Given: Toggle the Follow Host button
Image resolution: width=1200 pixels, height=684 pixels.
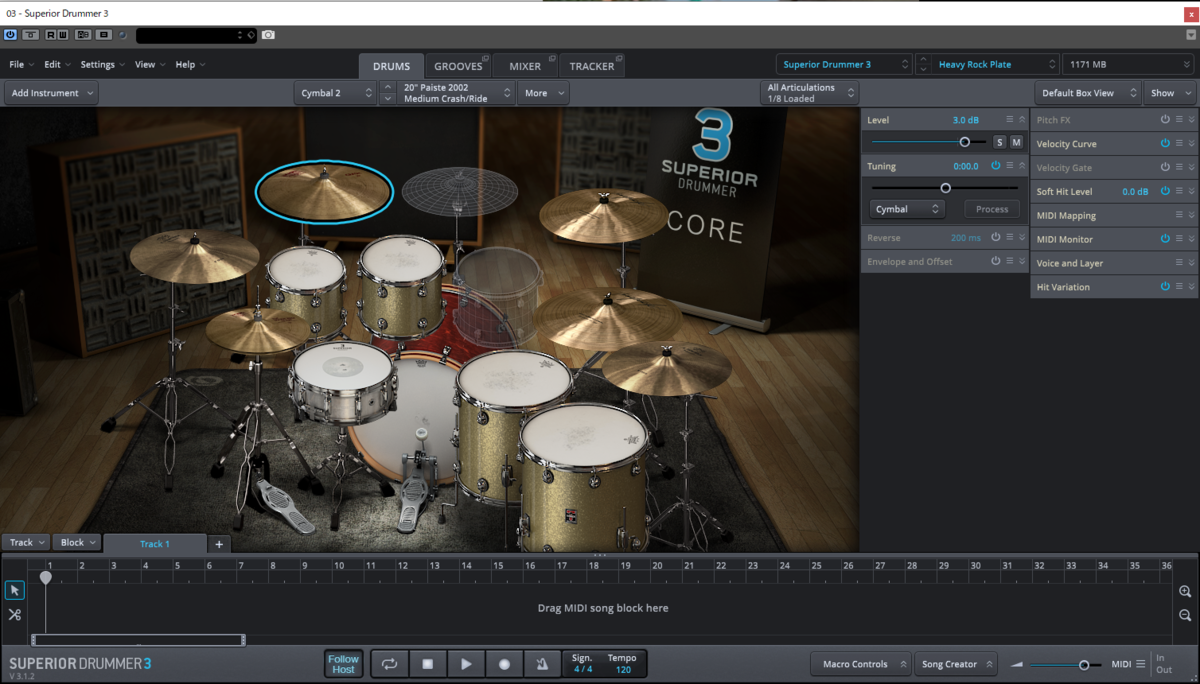Looking at the screenshot, I should (343, 664).
